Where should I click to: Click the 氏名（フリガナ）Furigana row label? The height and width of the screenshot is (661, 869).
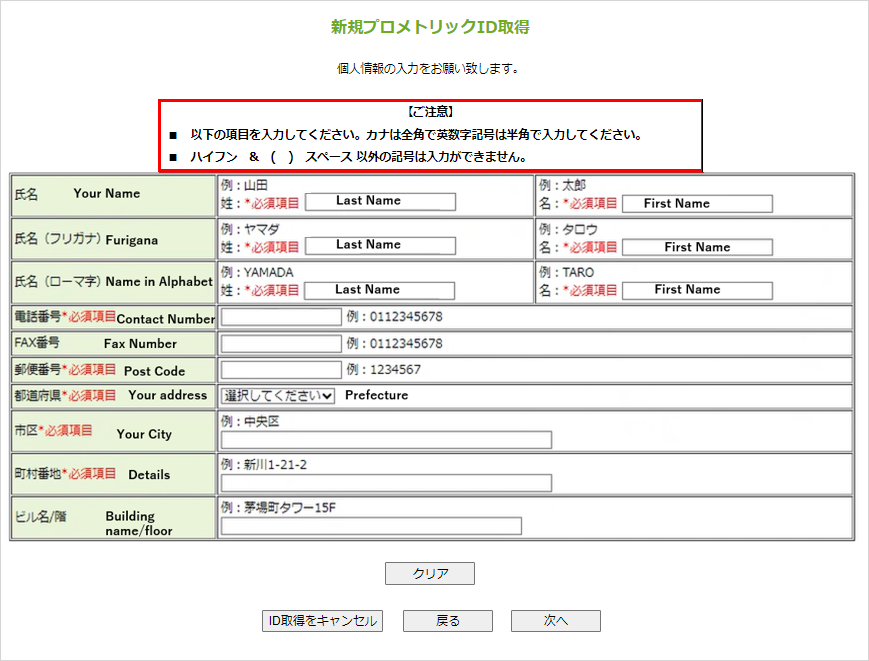[x=86, y=239]
